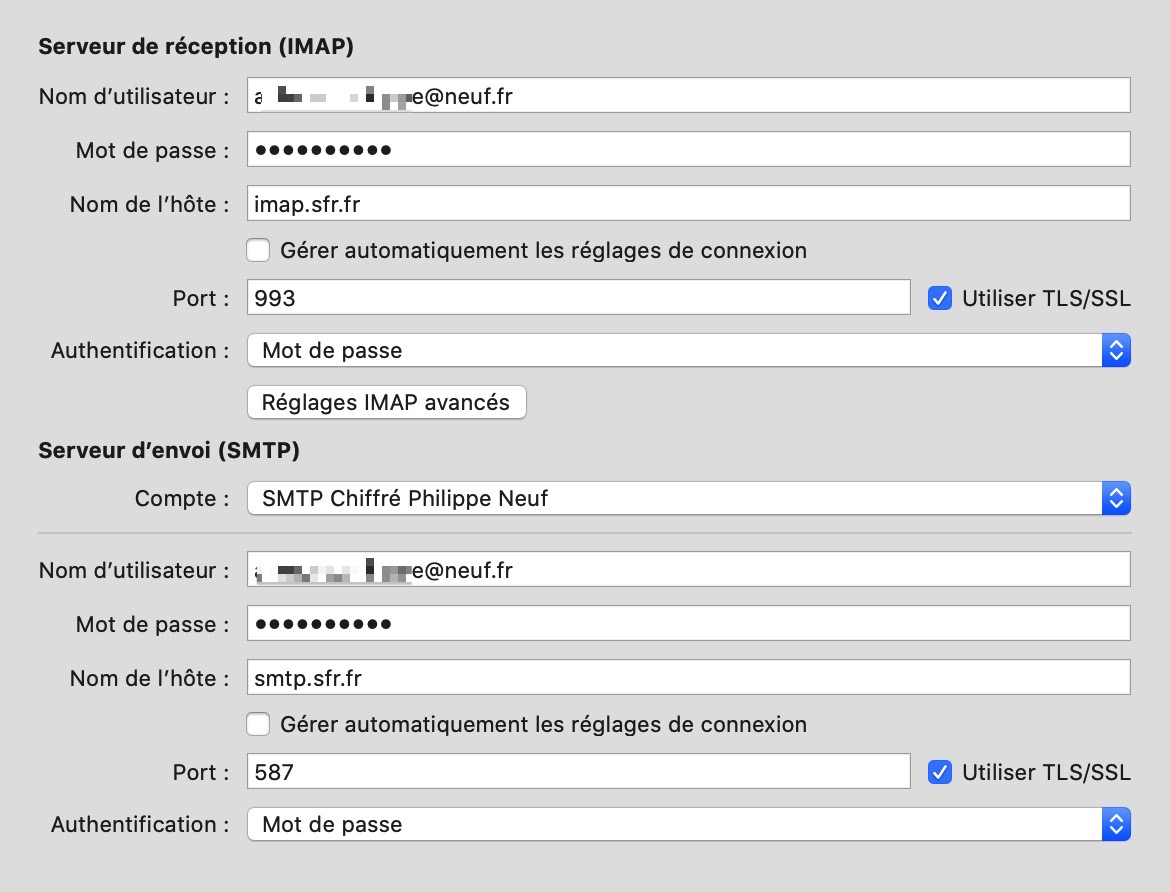The height and width of the screenshot is (892, 1170).
Task: Uncheck Utiliser TLS/SSL for the IMAP server
Action: (940, 297)
